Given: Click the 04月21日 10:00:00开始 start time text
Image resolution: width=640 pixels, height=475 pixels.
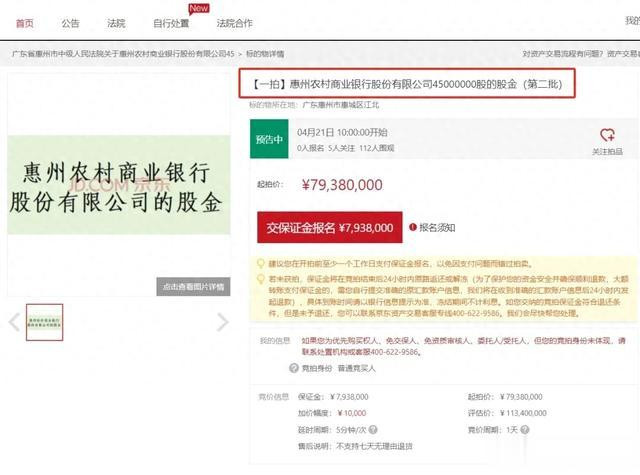Looking at the screenshot, I should pyautogui.click(x=342, y=132).
